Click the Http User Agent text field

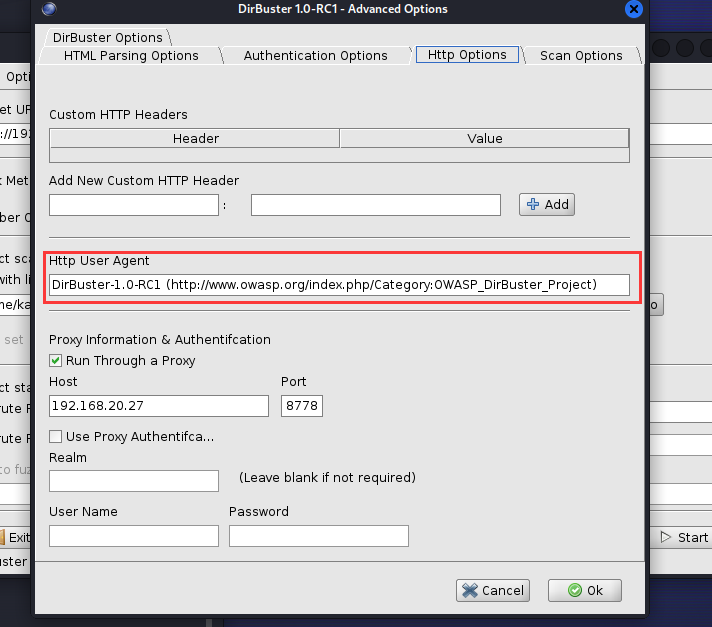[339, 285]
